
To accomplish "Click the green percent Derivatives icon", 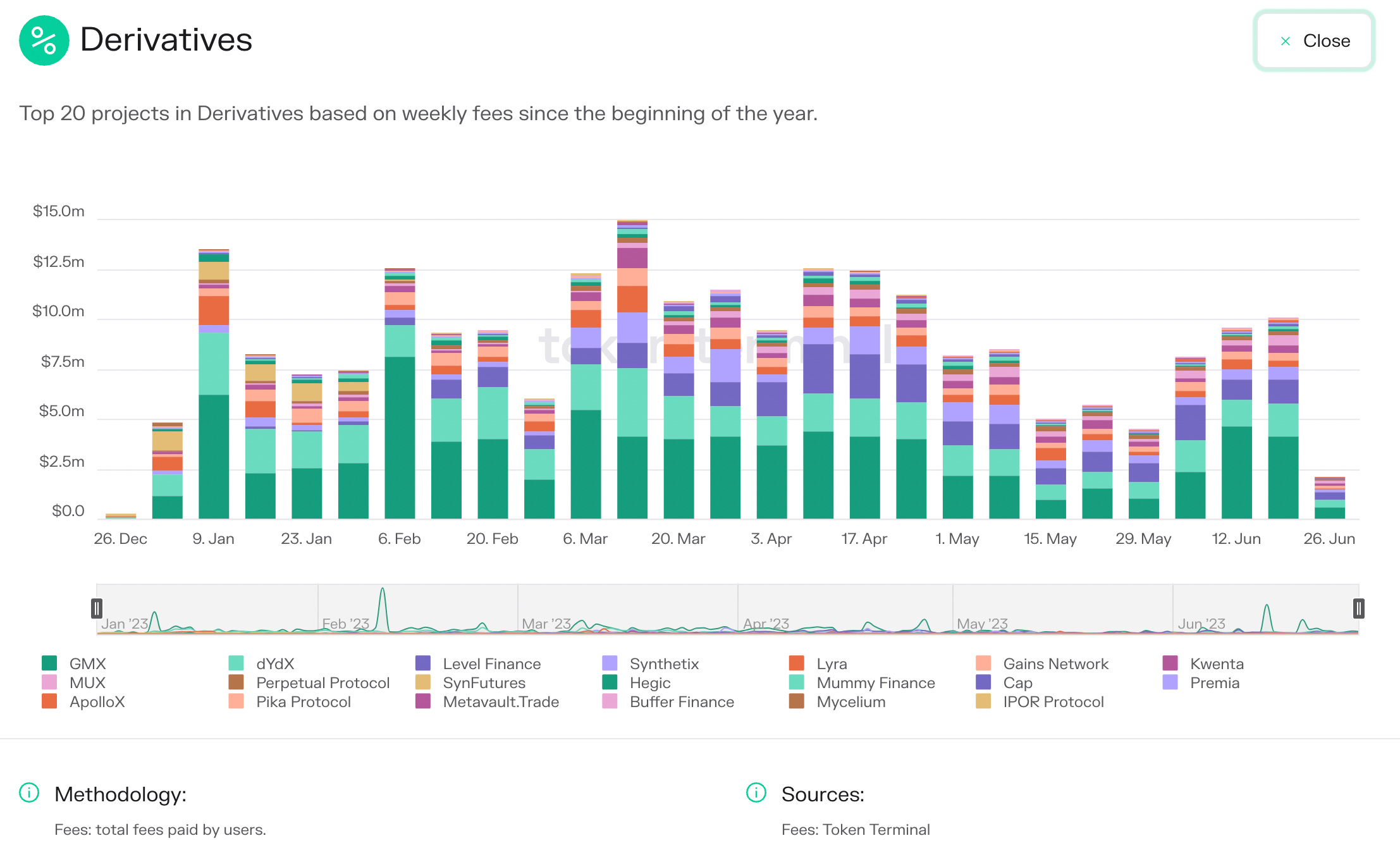I will click(44, 40).
